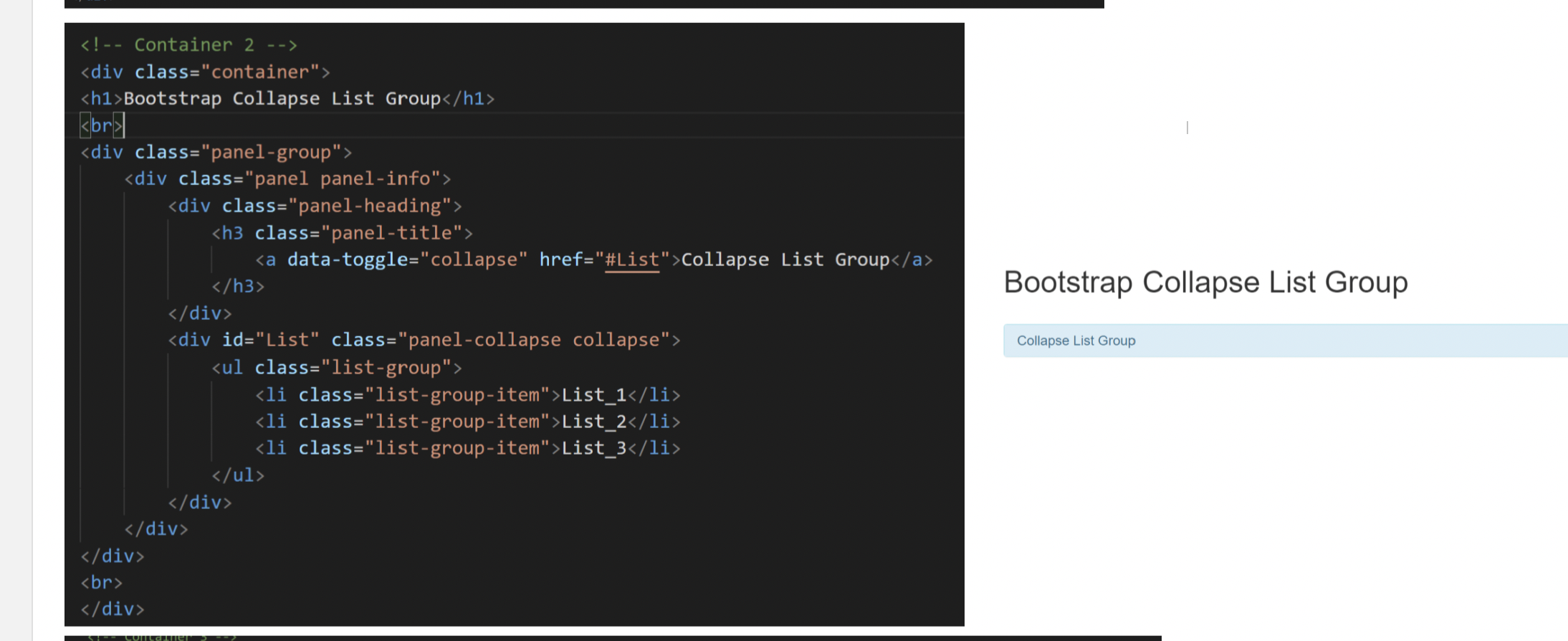Click the List_2 list item code line
Viewport: 1568px width, 641px height.
(467, 422)
